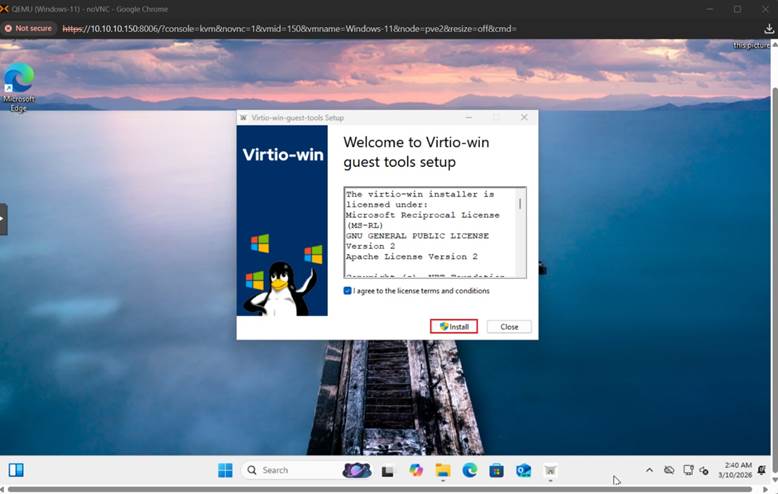
Task: Click the taskbar Search box
Action: [290, 470]
